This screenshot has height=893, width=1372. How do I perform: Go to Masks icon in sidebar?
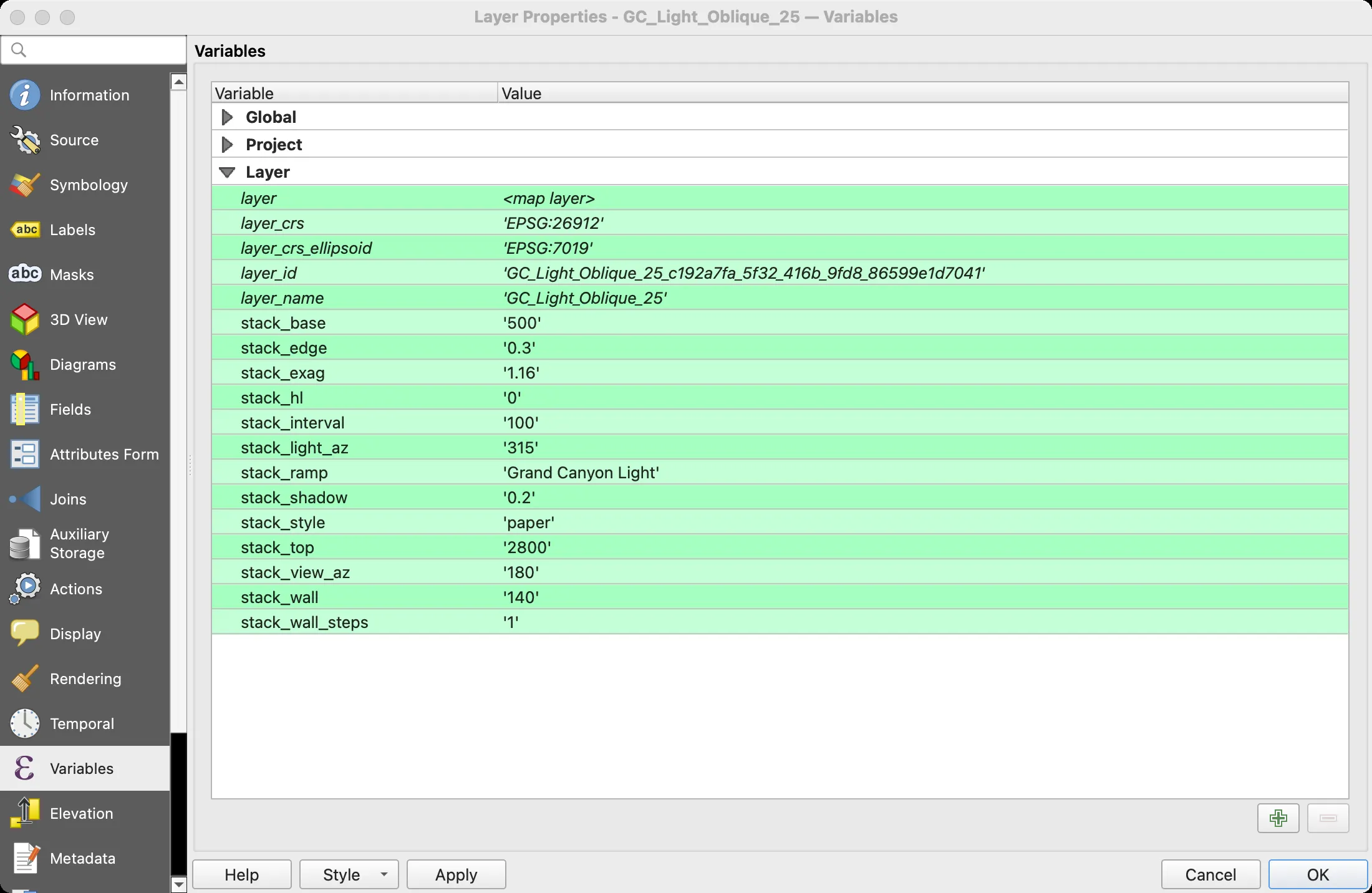click(x=25, y=274)
